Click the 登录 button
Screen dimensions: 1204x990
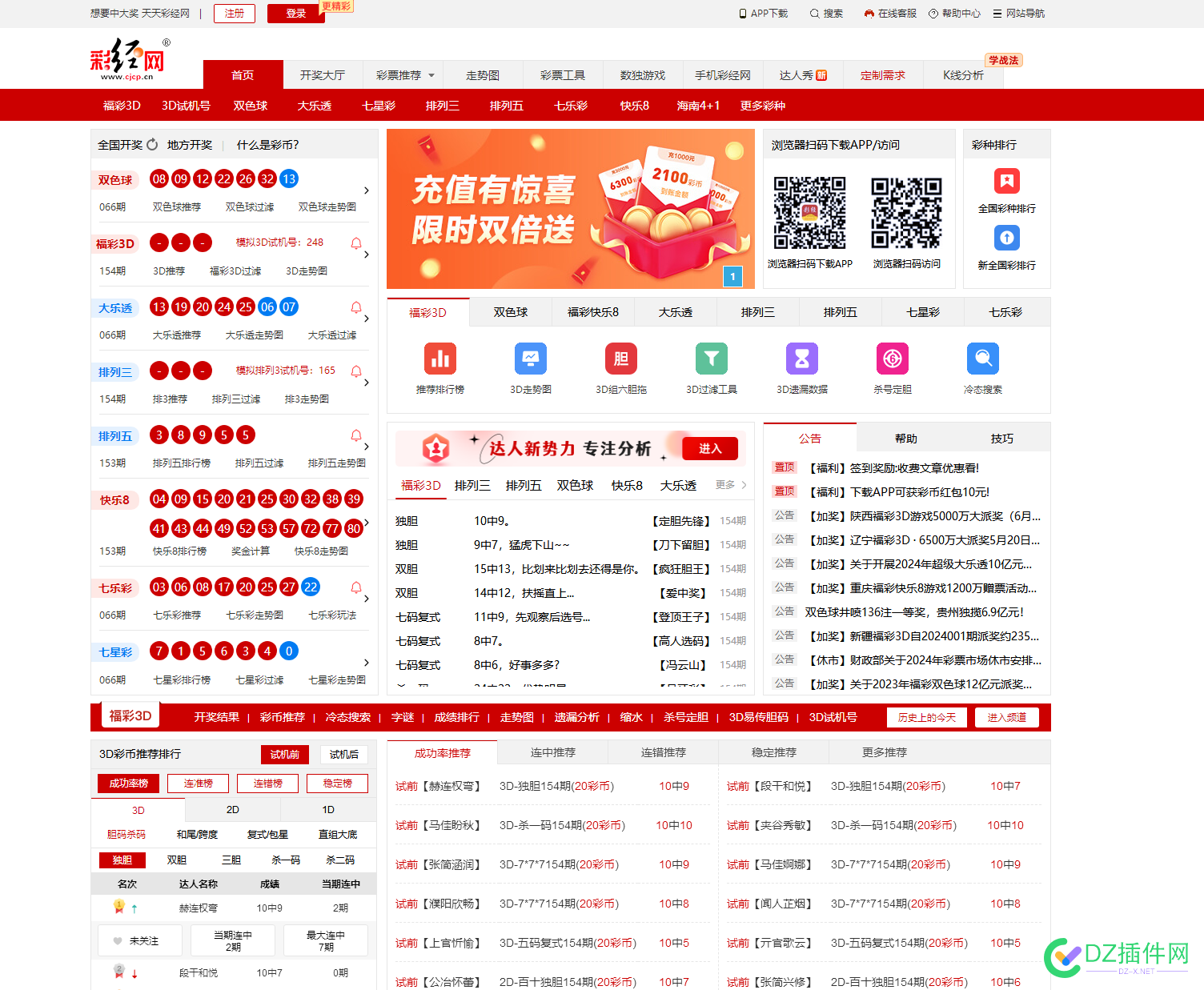point(296,14)
